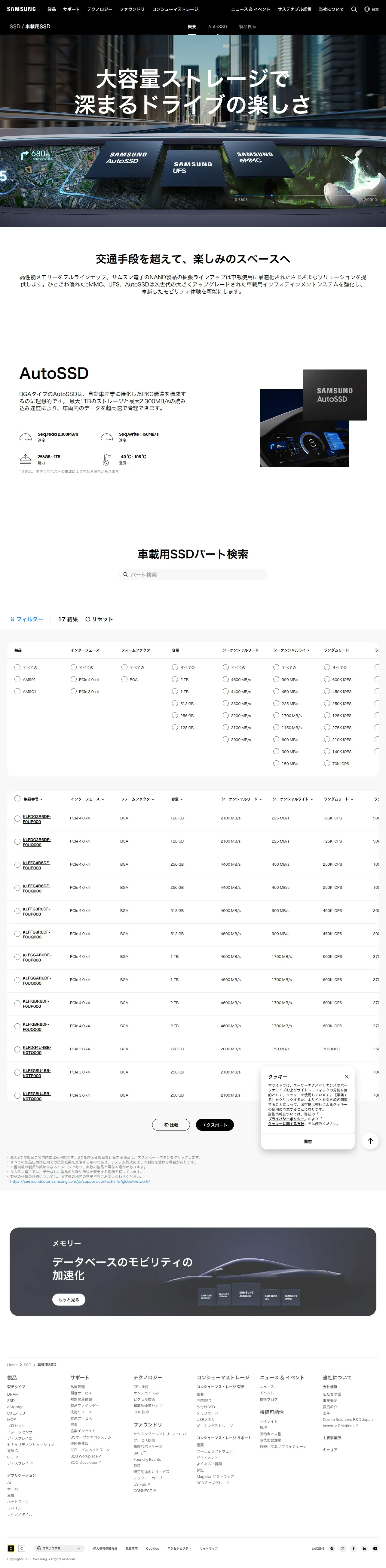Click the globe language icon labeled 日本
Image resolution: width=386 pixels, height=1568 pixels.
(367, 9)
